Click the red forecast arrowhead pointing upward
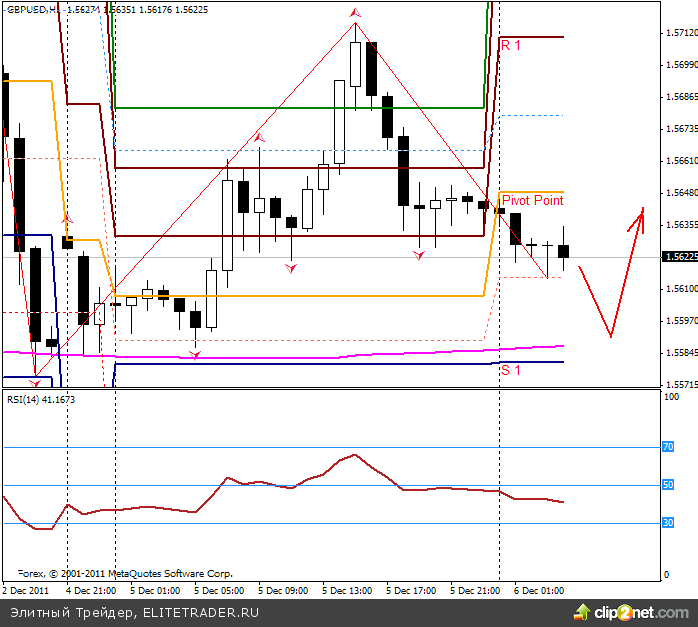The image size is (698, 627). pyautogui.click(x=639, y=216)
